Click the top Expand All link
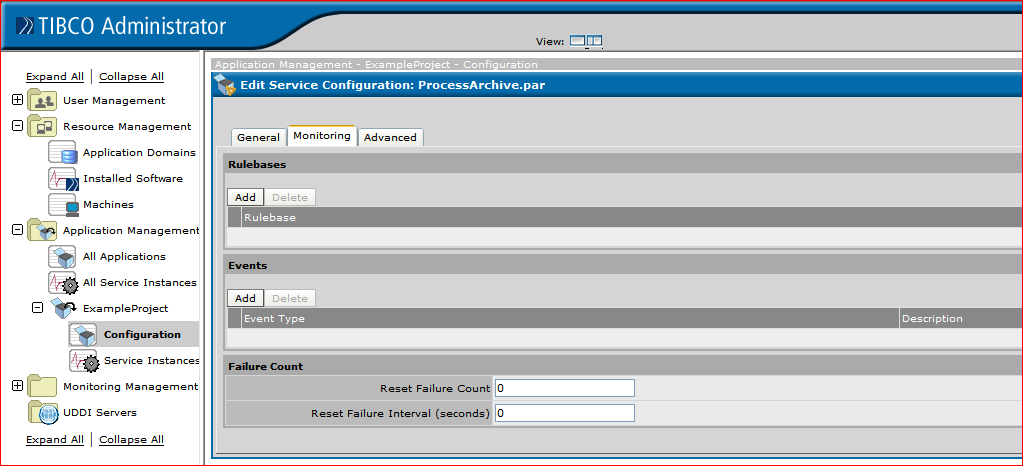The image size is (1023, 466). coord(55,76)
